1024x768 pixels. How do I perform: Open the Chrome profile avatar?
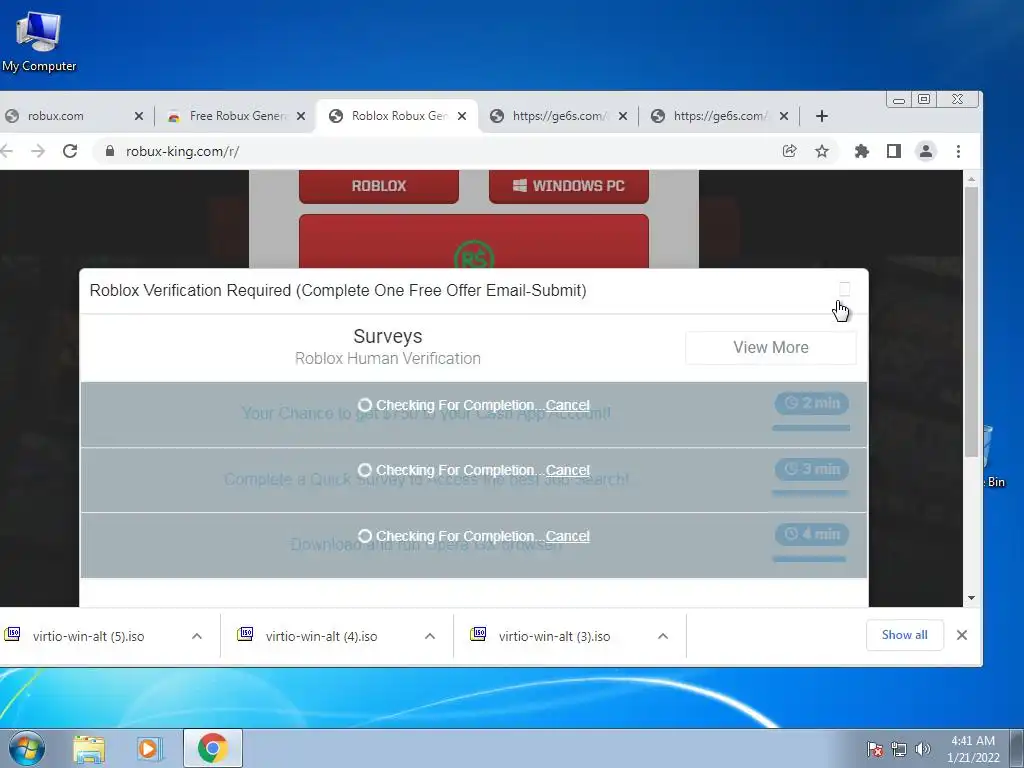(925, 152)
